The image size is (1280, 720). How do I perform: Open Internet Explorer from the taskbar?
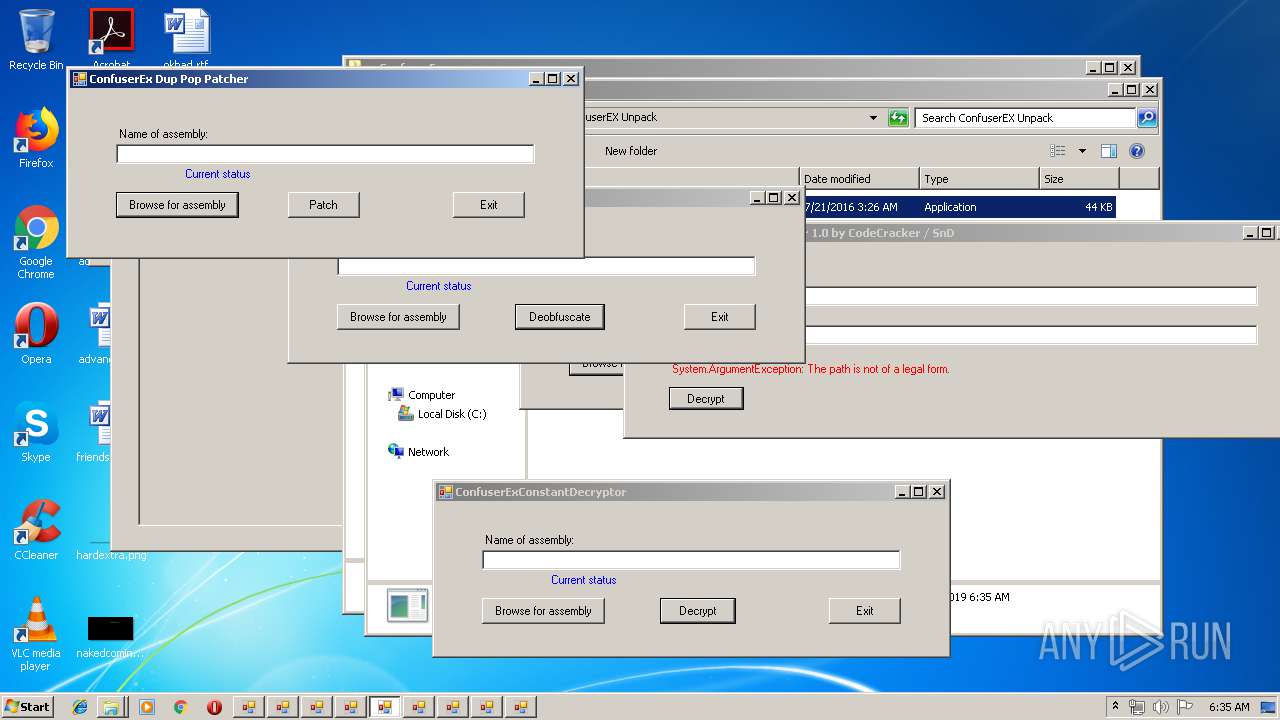80,707
